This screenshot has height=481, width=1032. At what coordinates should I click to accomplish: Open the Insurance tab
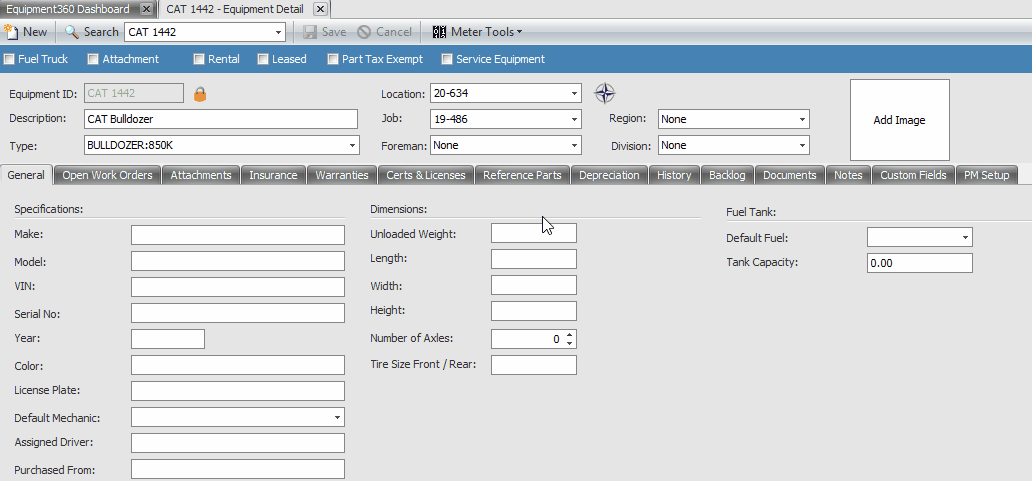[273, 175]
